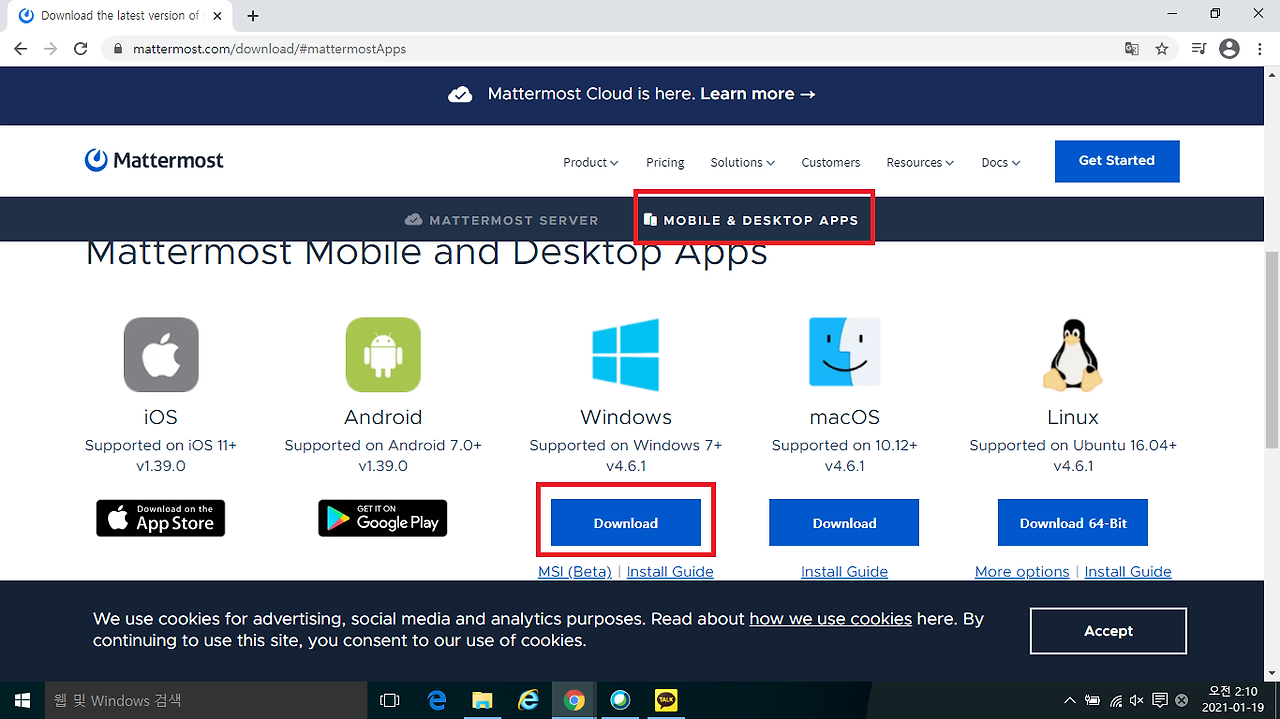
Task: Show hidden system tray icons
Action: [1069, 701]
